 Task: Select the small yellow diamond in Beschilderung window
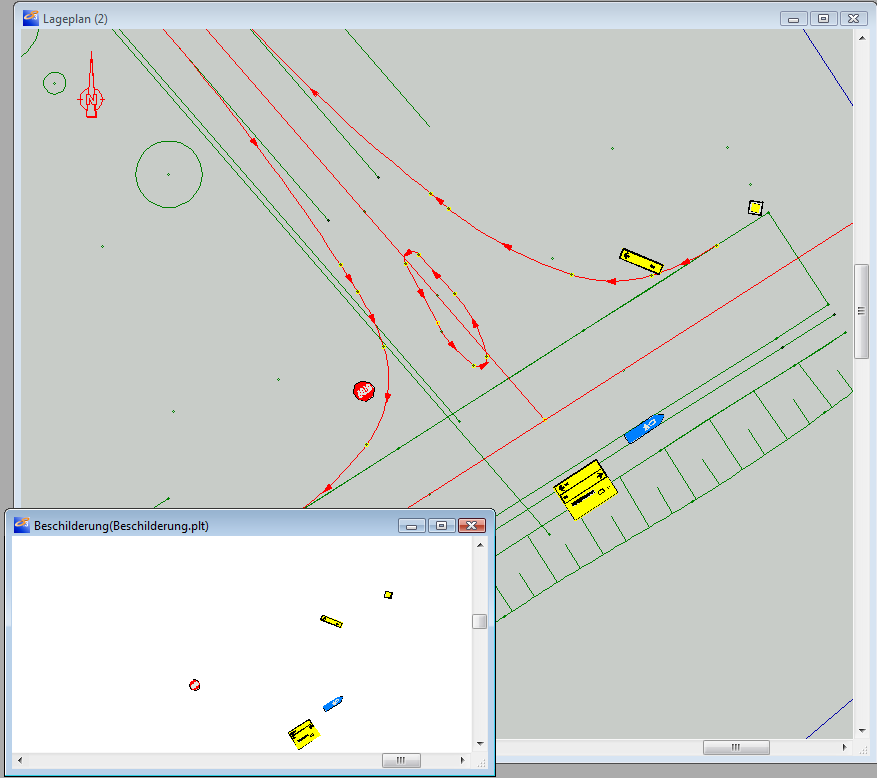click(388, 595)
